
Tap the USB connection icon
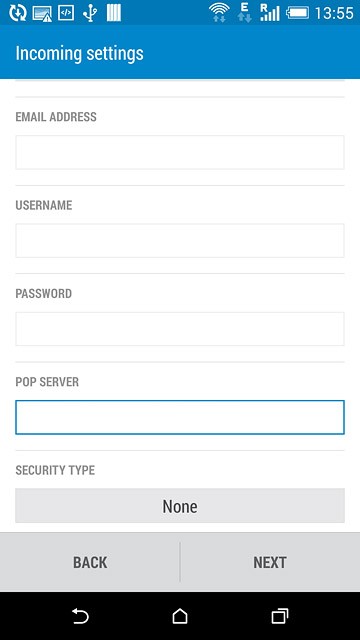[x=90, y=13]
